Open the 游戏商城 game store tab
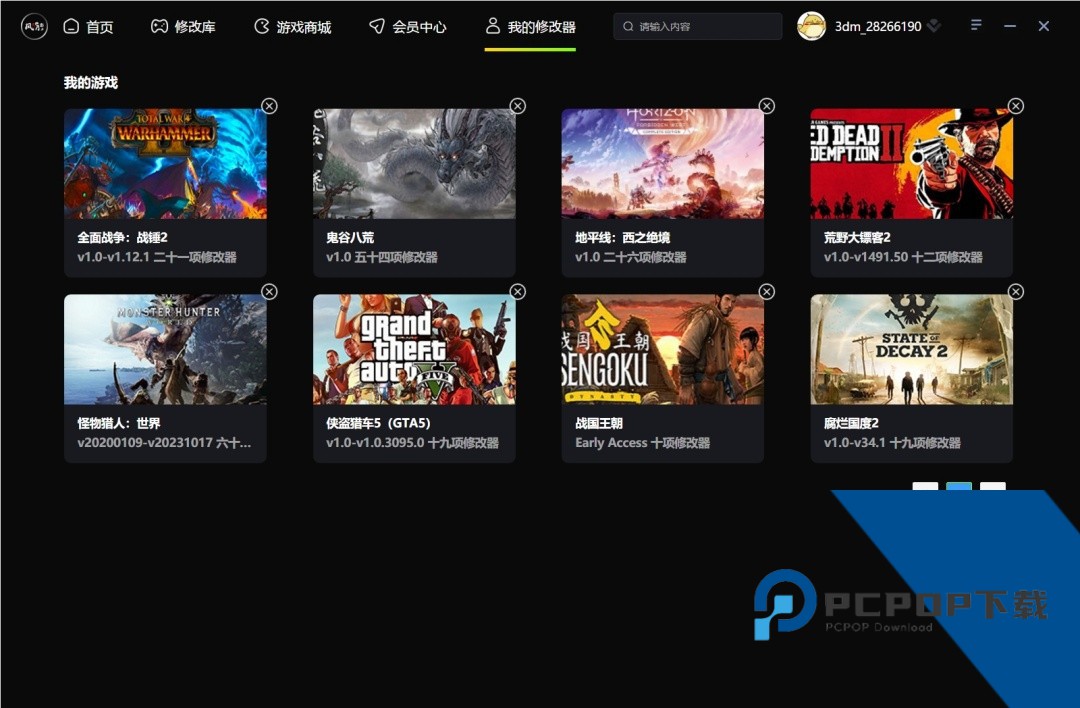This screenshot has height=708, width=1080. (x=293, y=27)
